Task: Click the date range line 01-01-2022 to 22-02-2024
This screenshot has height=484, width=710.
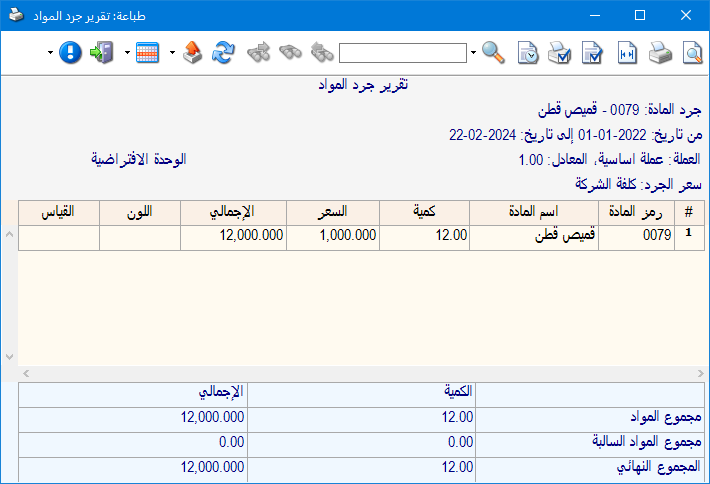Action: pyautogui.click(x=576, y=135)
